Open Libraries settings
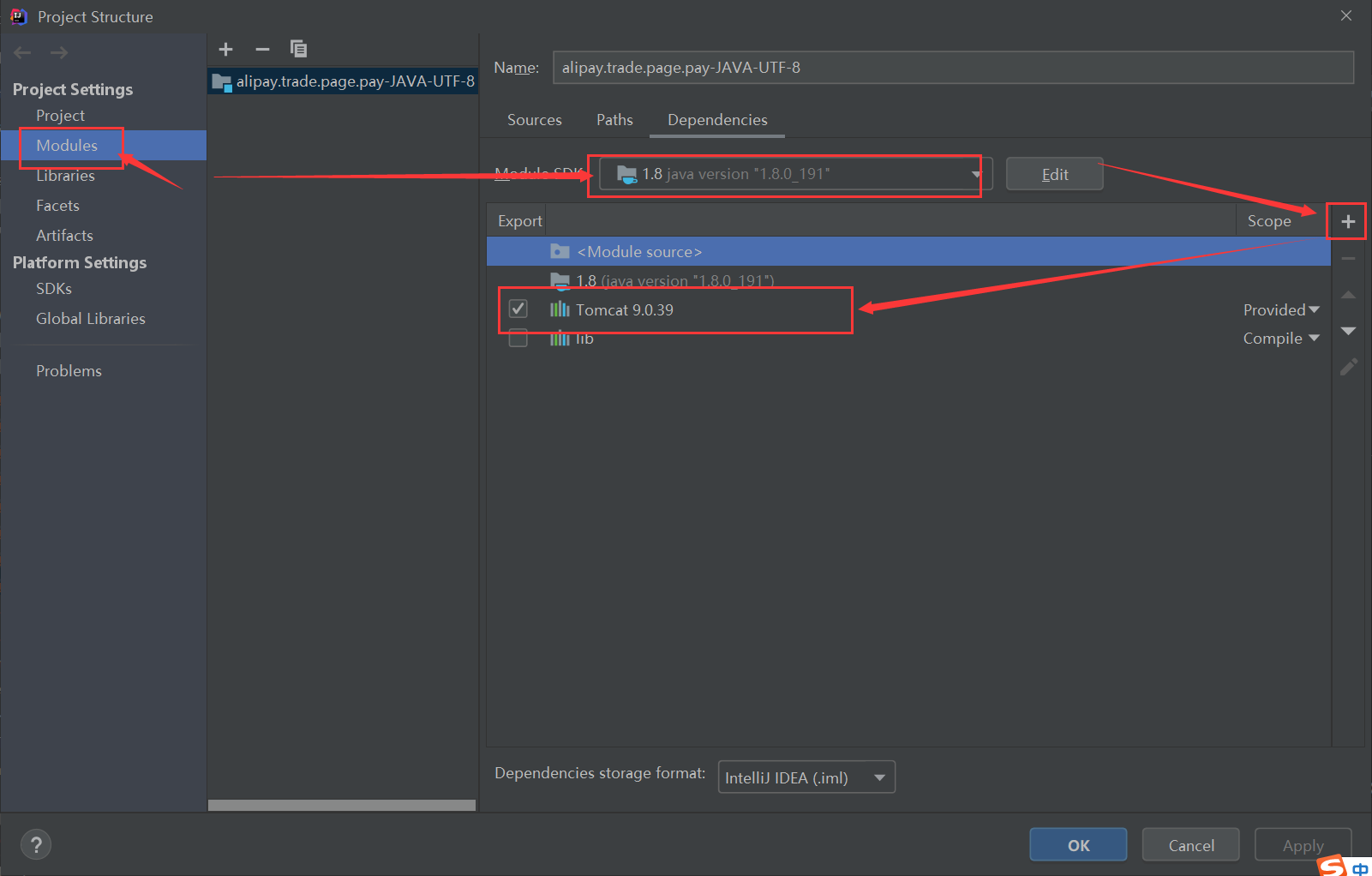Screen dimensions: 1372x876 (x=65, y=176)
